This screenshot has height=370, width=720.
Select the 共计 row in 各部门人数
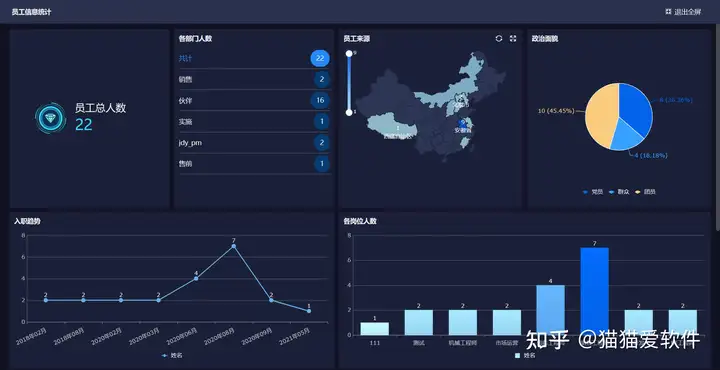tap(255, 59)
